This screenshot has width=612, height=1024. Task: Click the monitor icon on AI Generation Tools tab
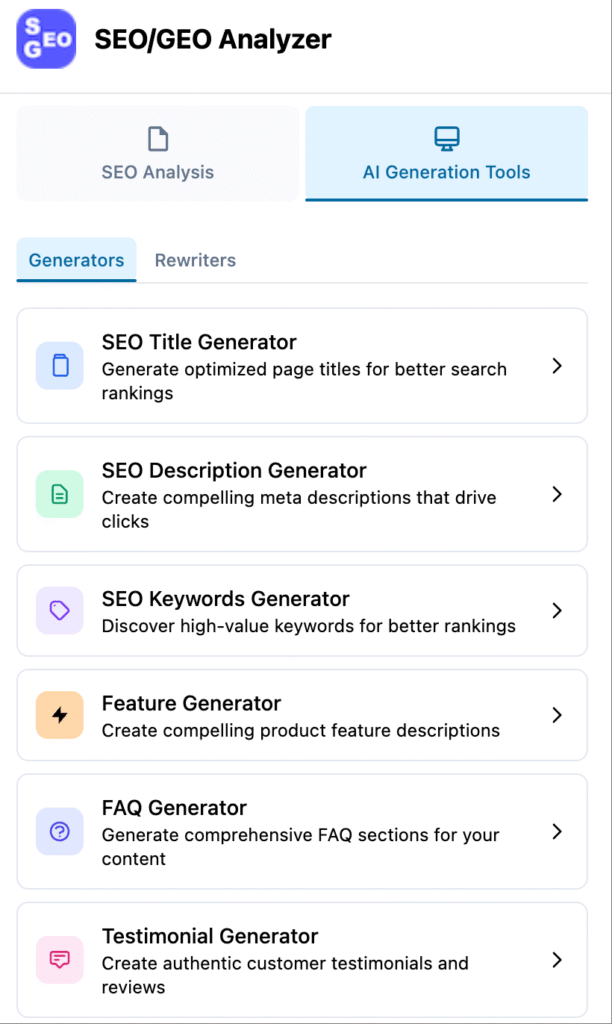[x=446, y=137]
